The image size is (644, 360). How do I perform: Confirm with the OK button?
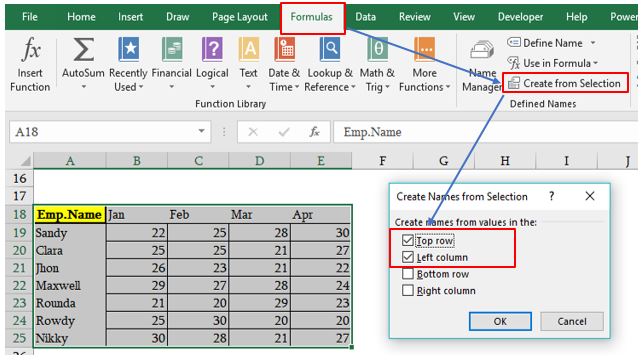500,321
